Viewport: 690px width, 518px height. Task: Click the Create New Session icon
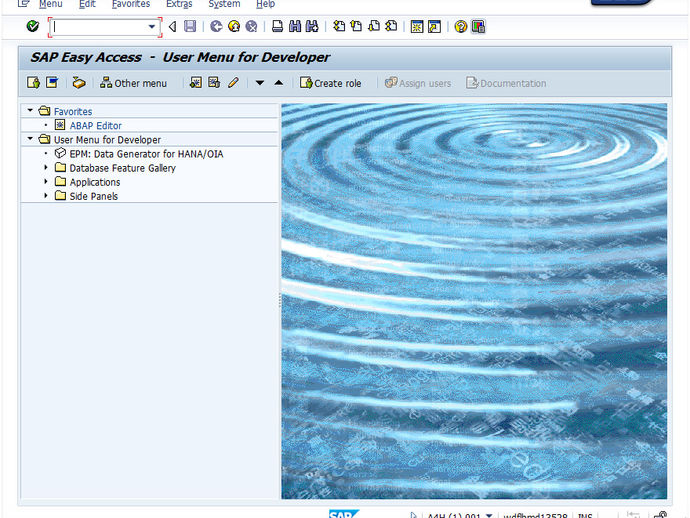pyautogui.click(x=417, y=26)
